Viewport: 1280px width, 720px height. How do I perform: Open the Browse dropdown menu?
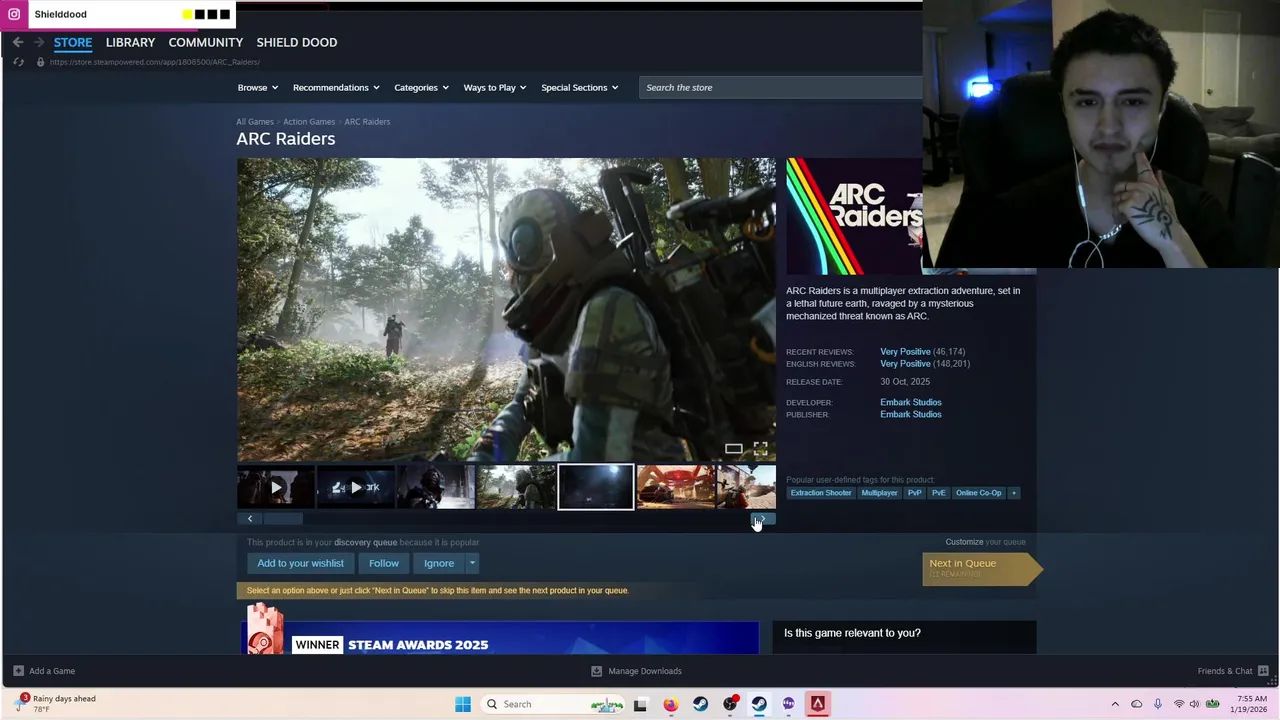[x=257, y=87]
